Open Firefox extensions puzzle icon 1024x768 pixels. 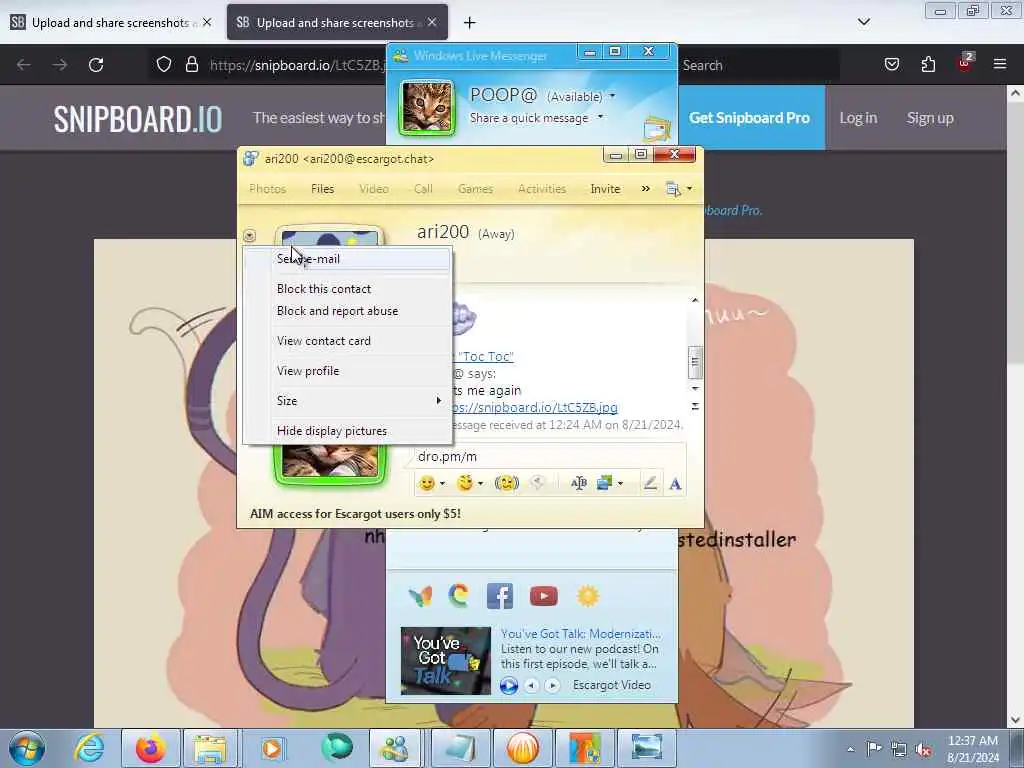coord(928,65)
